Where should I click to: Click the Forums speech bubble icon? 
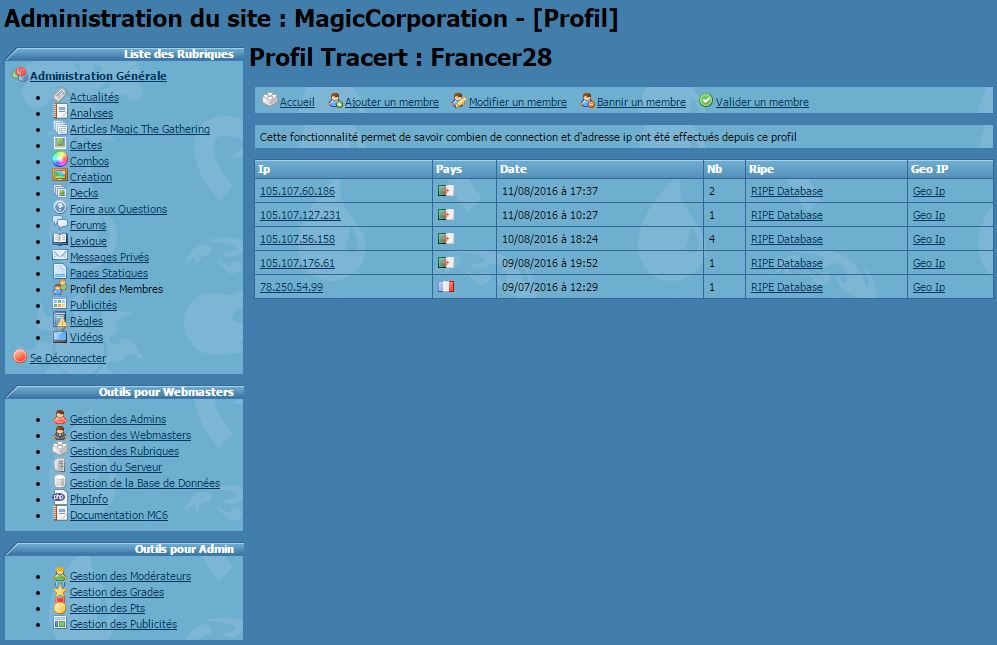[60, 223]
